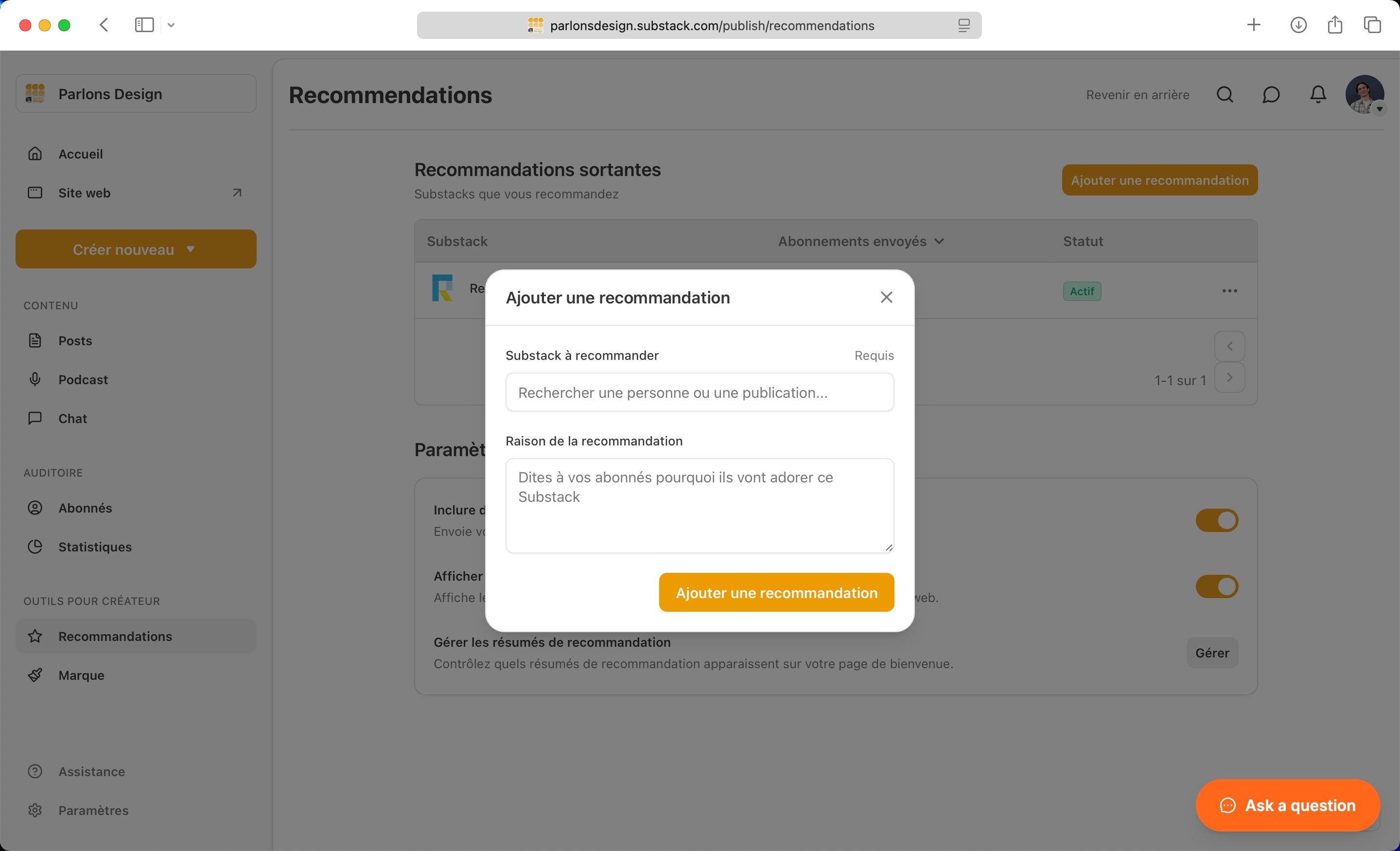1400x851 pixels.
Task: Click the Safari address bar
Action: [699, 25]
